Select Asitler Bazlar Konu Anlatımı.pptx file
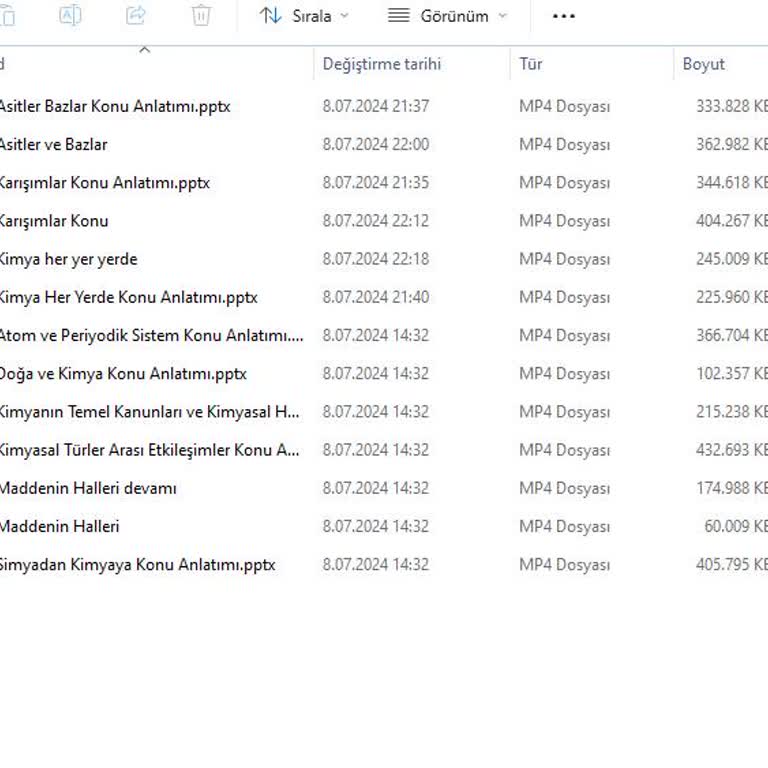 (x=114, y=106)
